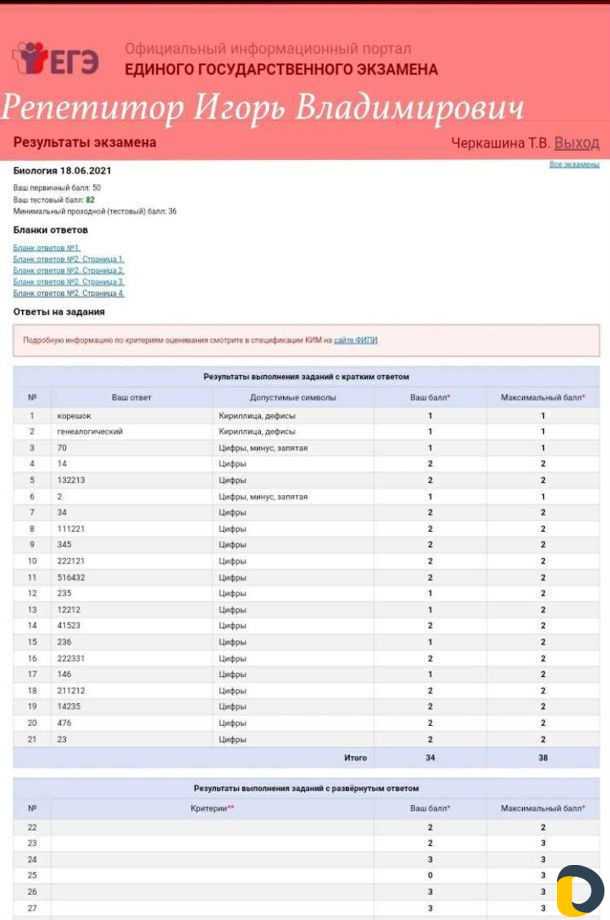Click the answer 345

click(x=64, y=544)
